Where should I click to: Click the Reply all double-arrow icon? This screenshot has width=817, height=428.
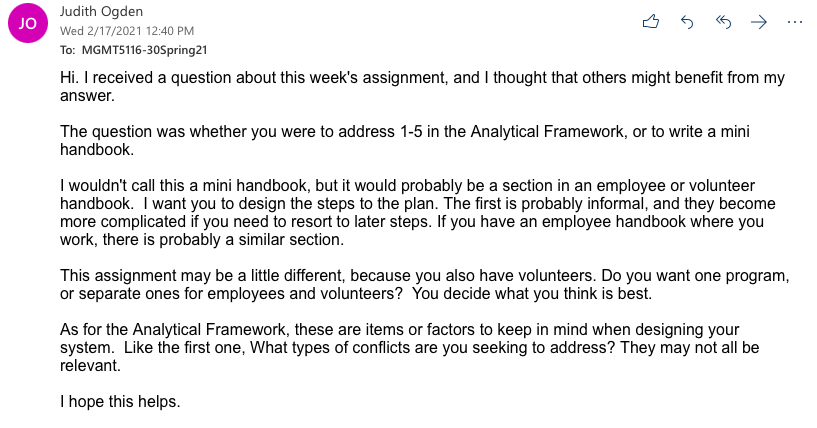coord(723,22)
